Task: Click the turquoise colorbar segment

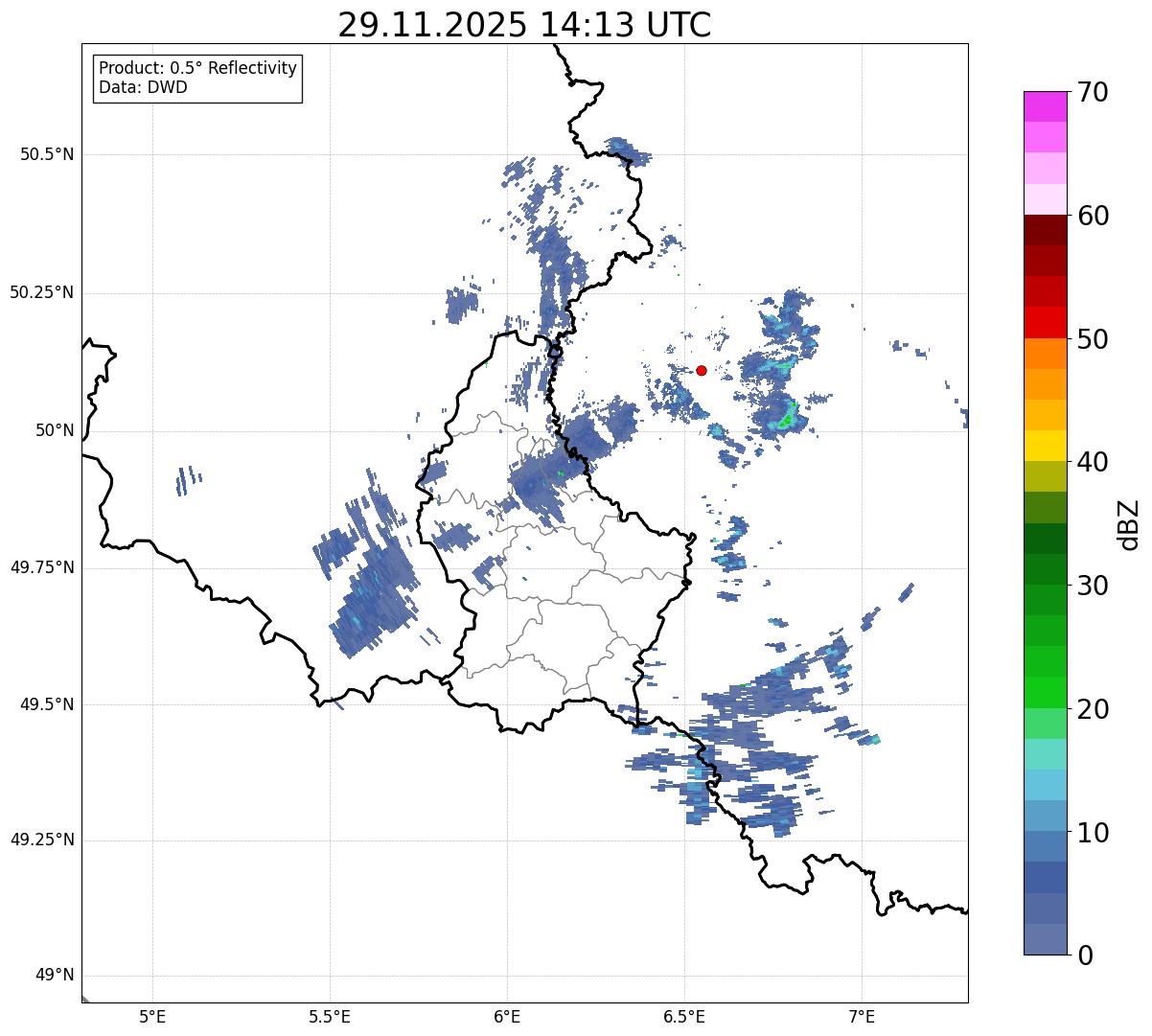Action: coord(1045,754)
